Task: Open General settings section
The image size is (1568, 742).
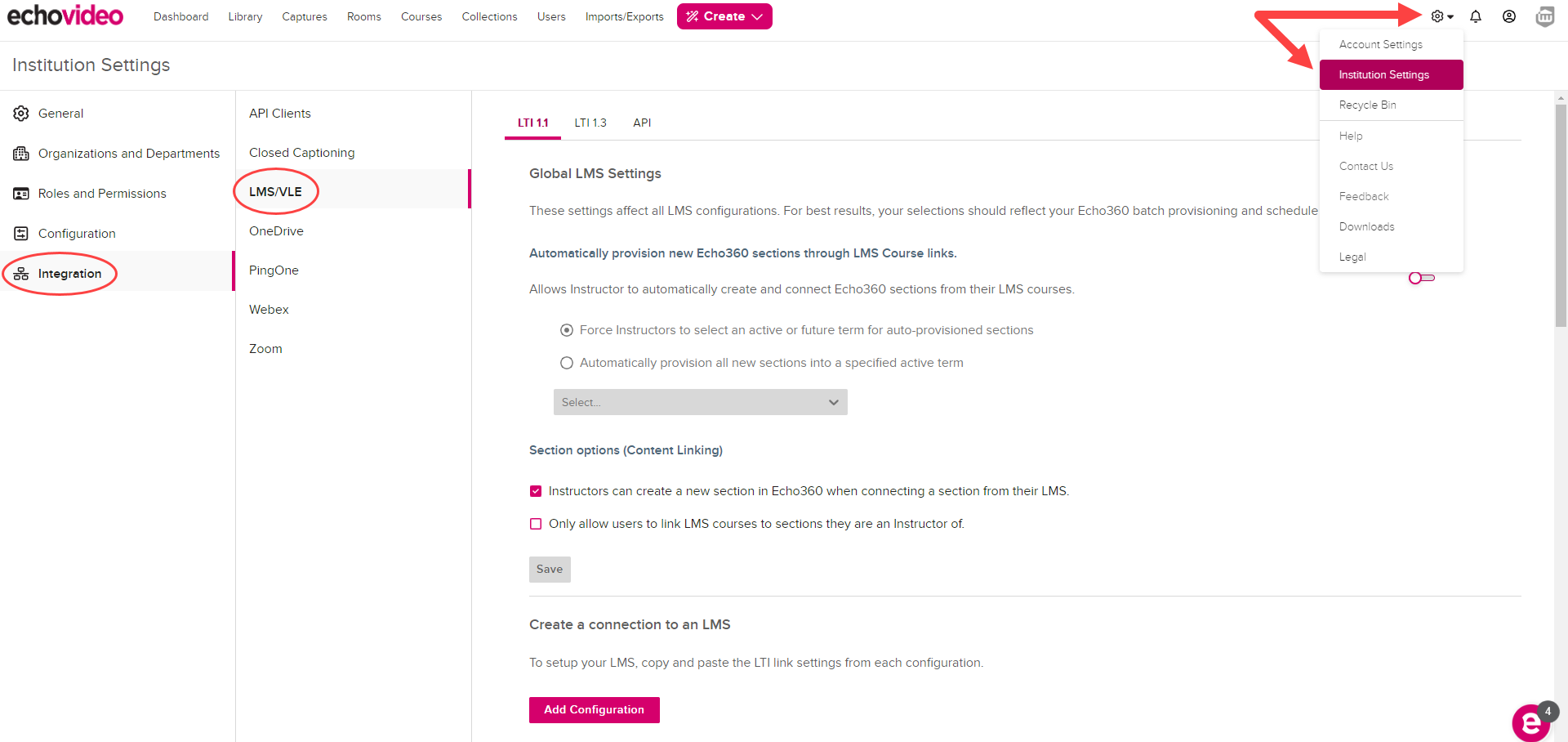Action: pyautogui.click(x=118, y=114)
